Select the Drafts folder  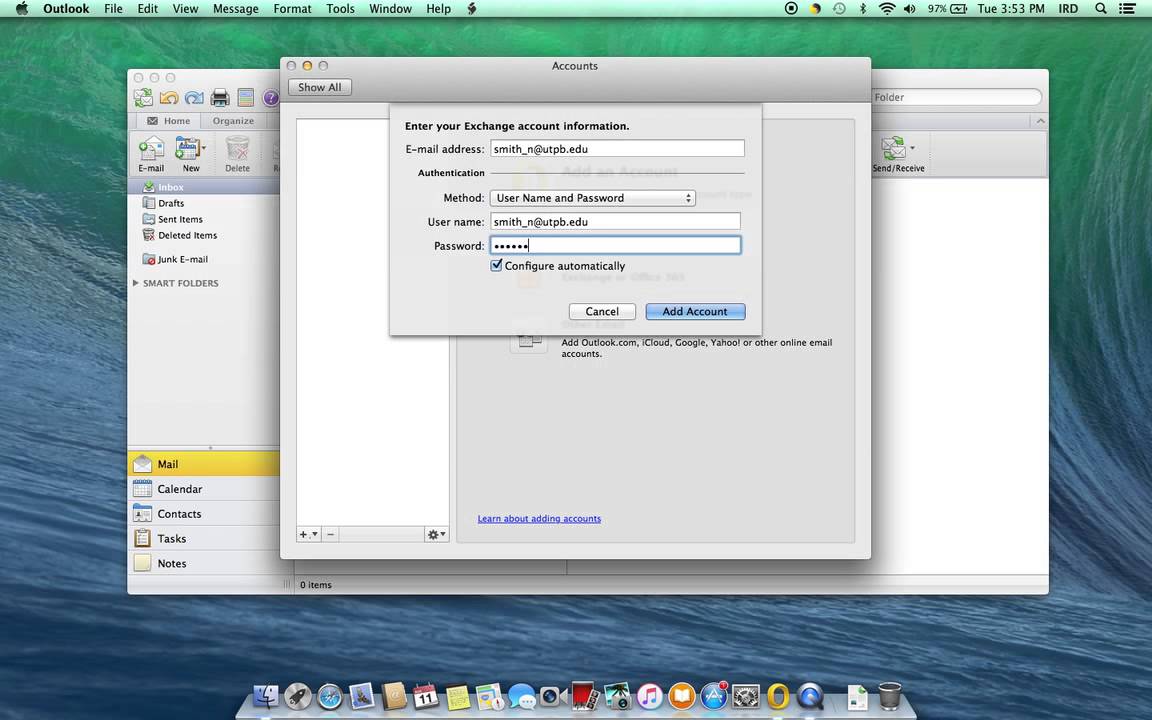point(204,203)
